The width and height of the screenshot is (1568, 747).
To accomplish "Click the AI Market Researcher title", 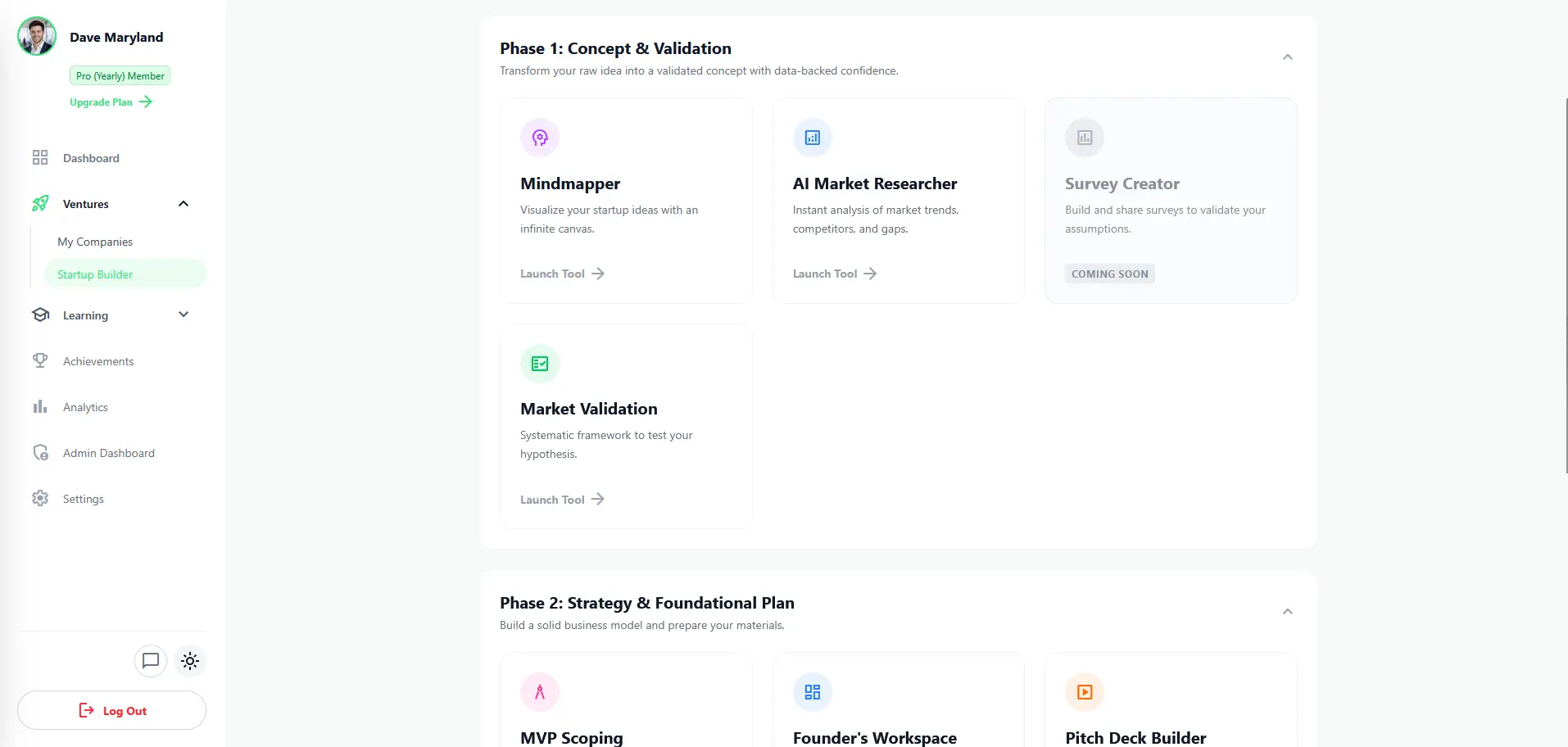I will click(x=875, y=183).
